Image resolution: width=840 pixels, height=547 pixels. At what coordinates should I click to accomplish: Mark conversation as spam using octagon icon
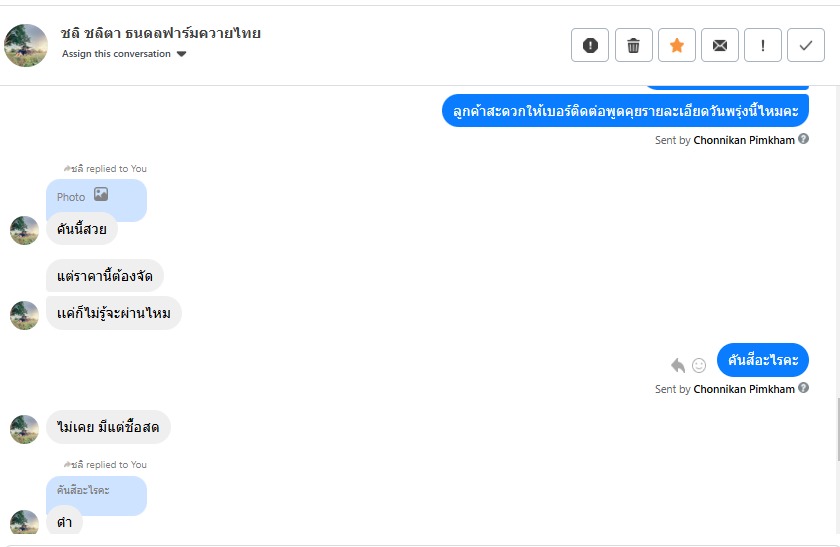pyautogui.click(x=590, y=45)
